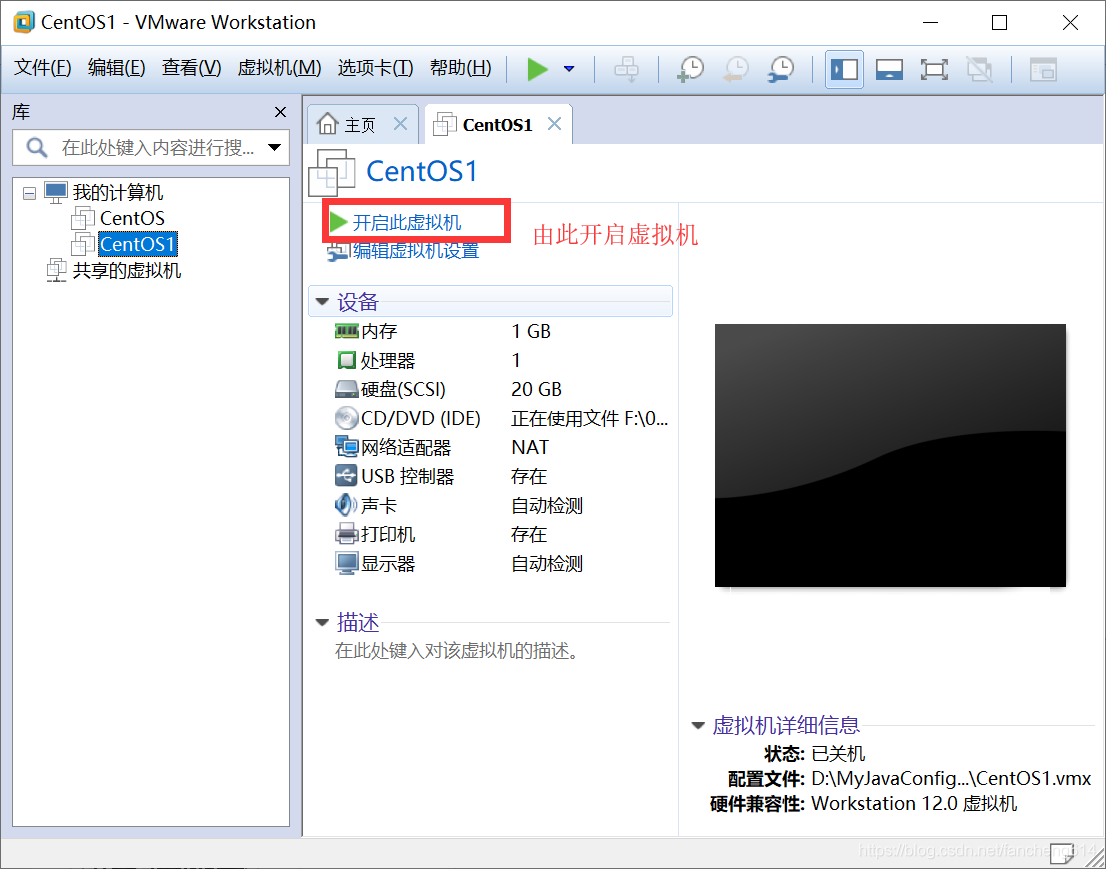
Task: Click the config file path CentOS1.vmx
Action: click(951, 779)
